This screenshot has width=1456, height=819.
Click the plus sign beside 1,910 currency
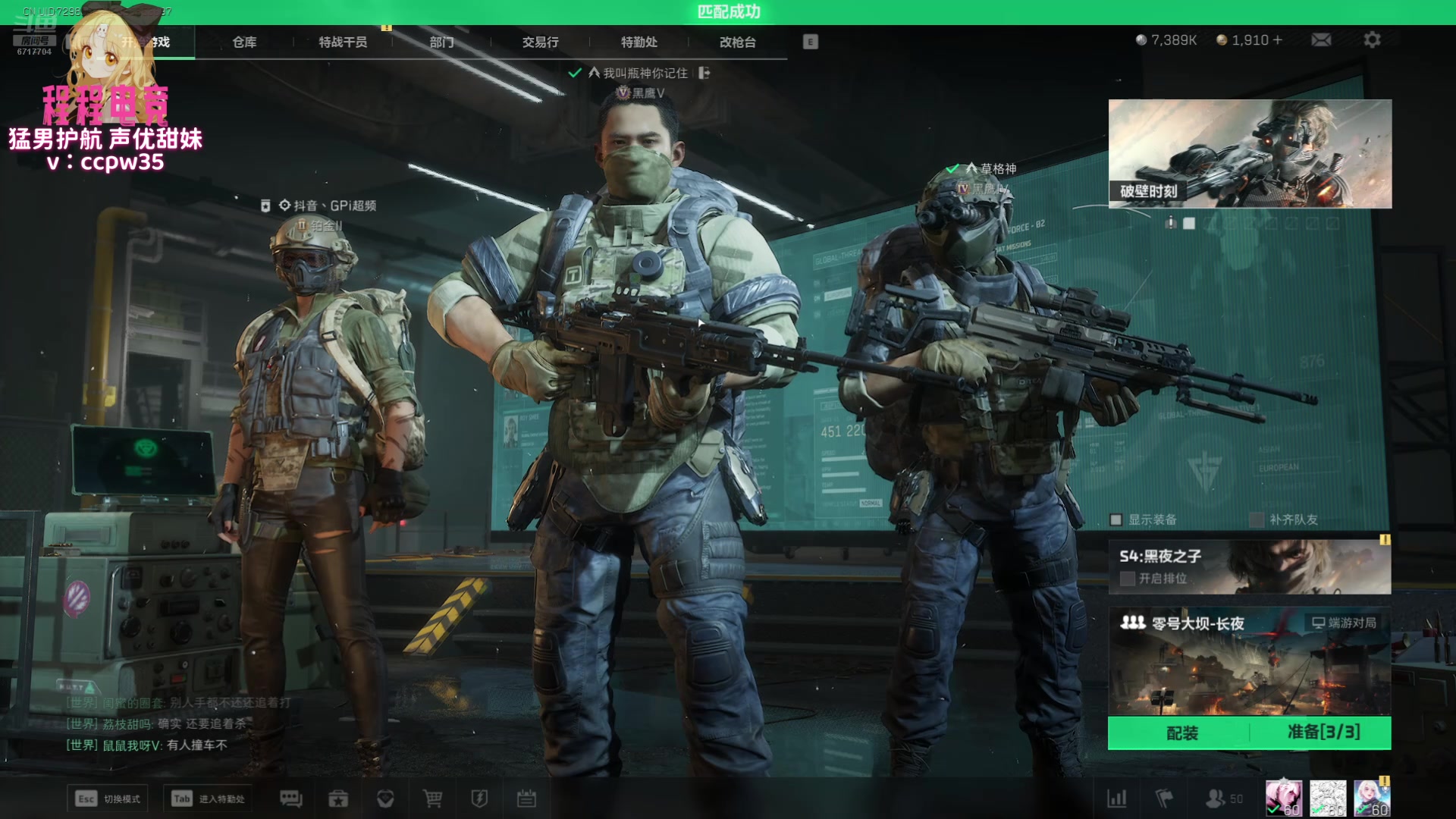1278,39
